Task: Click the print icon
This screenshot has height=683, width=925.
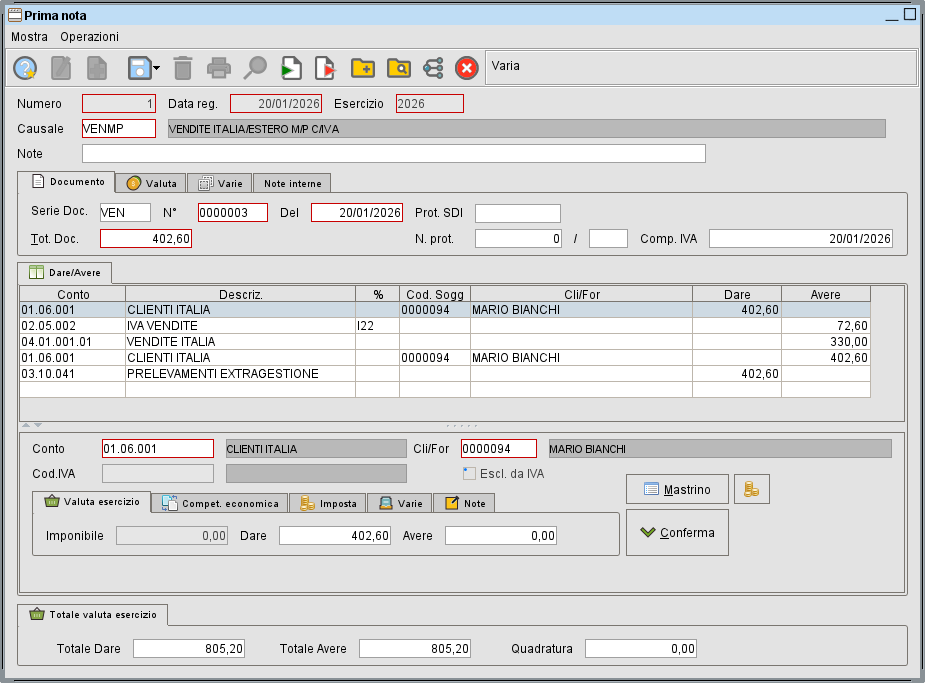Action: point(219,67)
